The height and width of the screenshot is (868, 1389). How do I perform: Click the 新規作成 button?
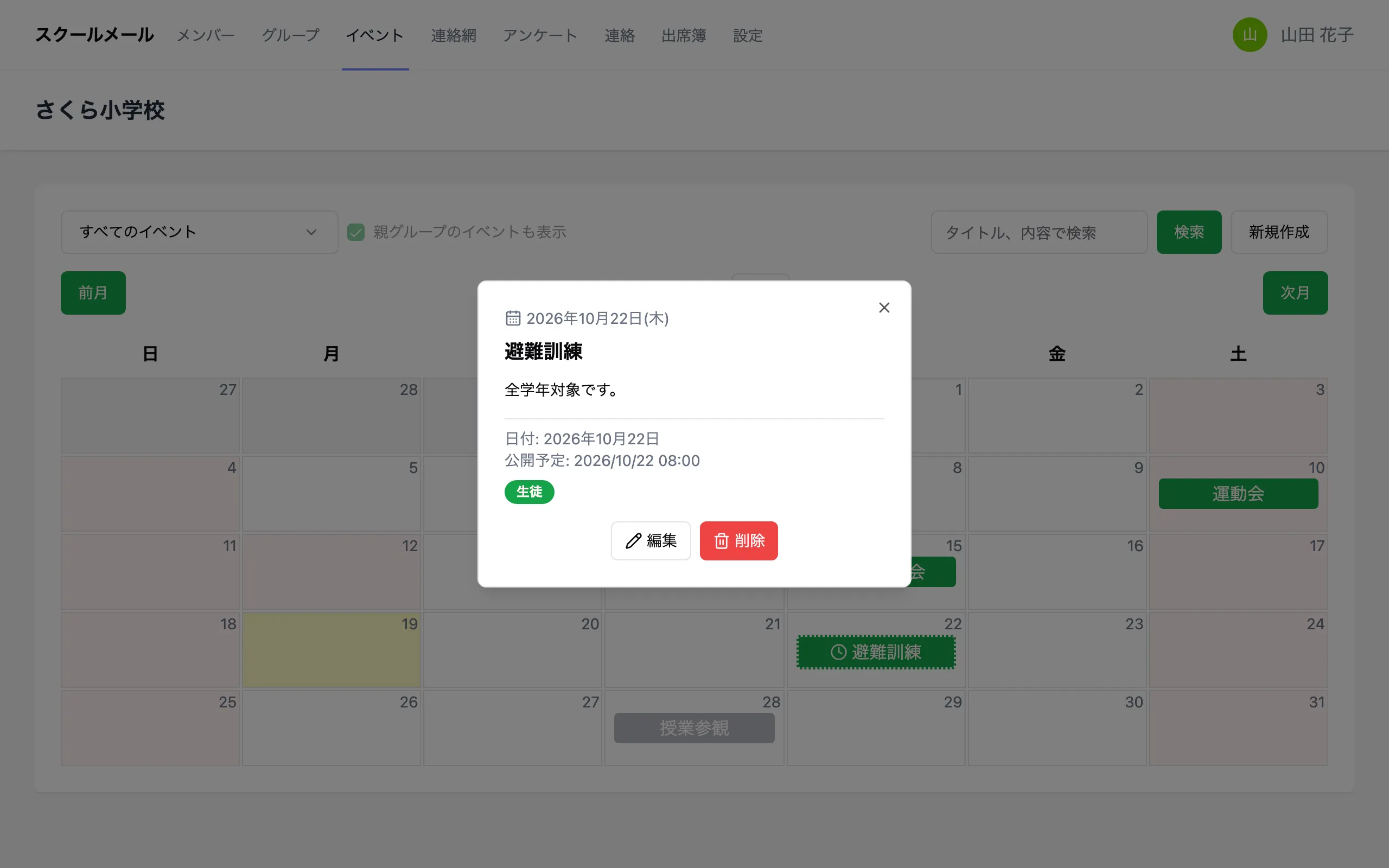tap(1279, 232)
